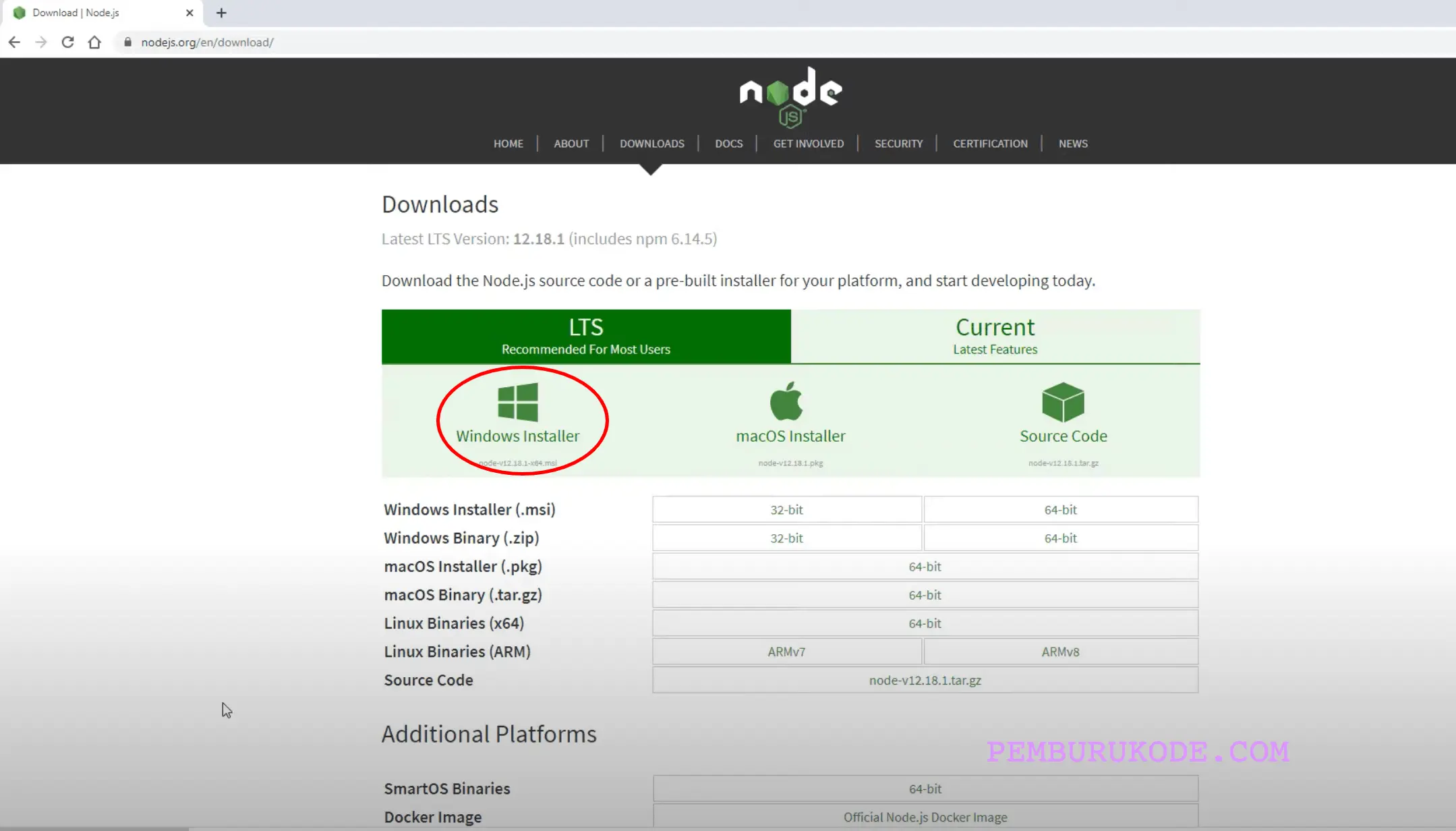Click the Source Code cube icon

click(x=1063, y=402)
